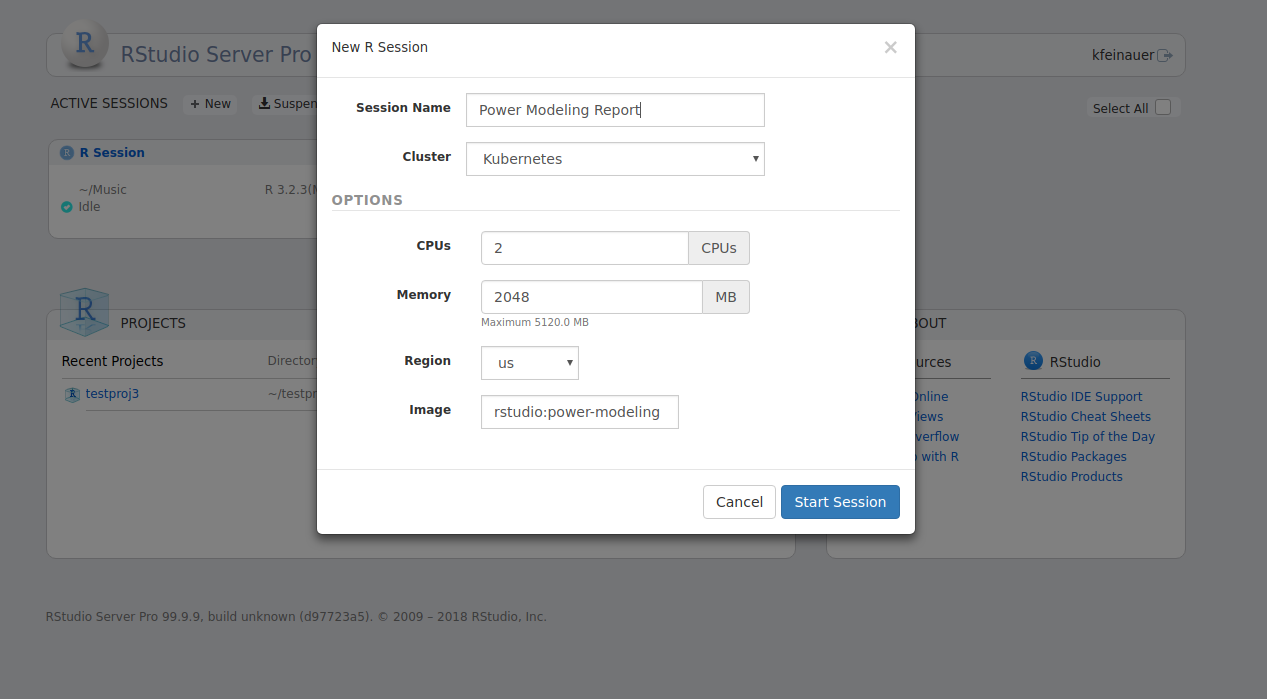
Task: Focus the CPUs input field
Action: [584, 248]
